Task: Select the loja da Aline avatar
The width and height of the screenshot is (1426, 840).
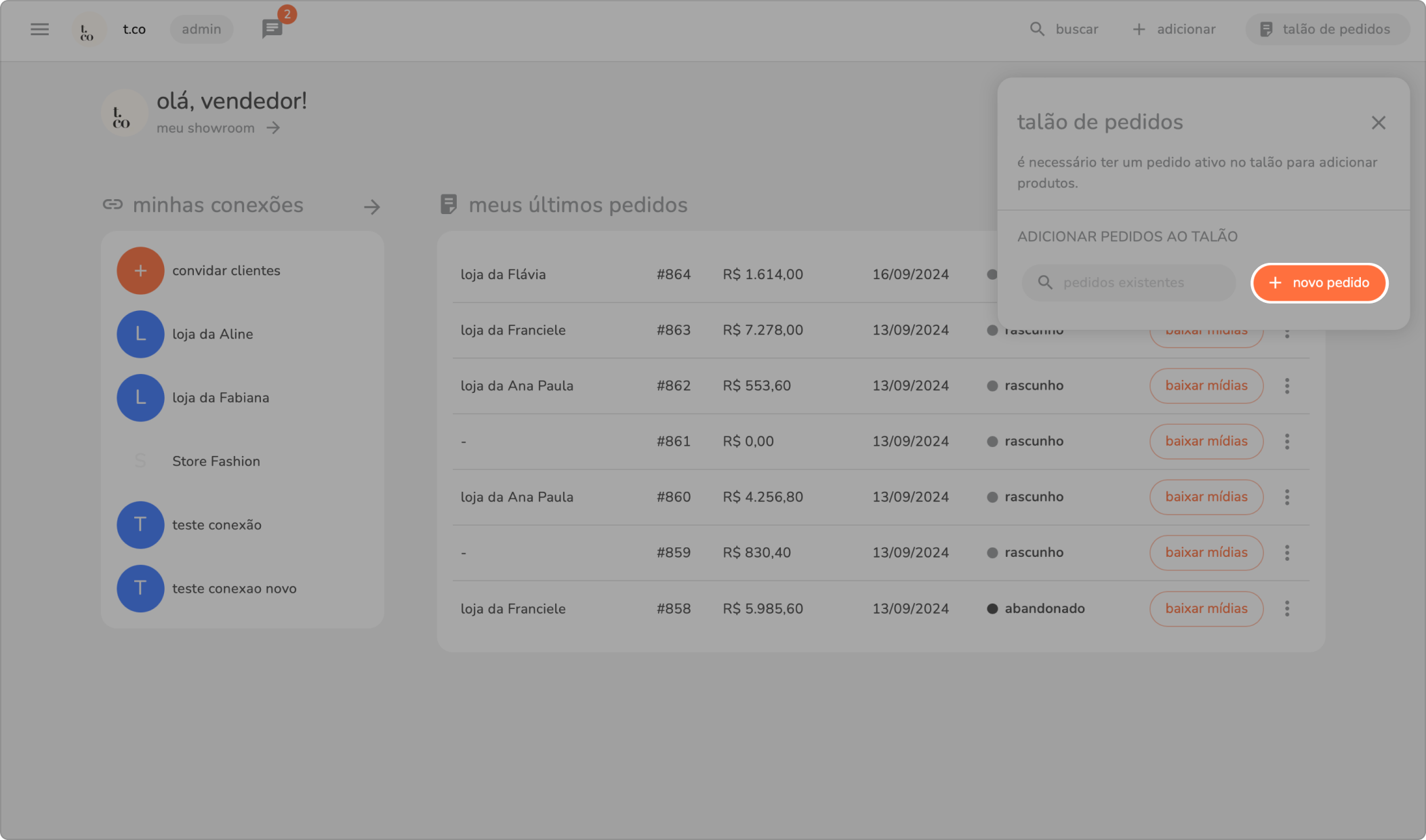Action: pyautogui.click(x=140, y=334)
